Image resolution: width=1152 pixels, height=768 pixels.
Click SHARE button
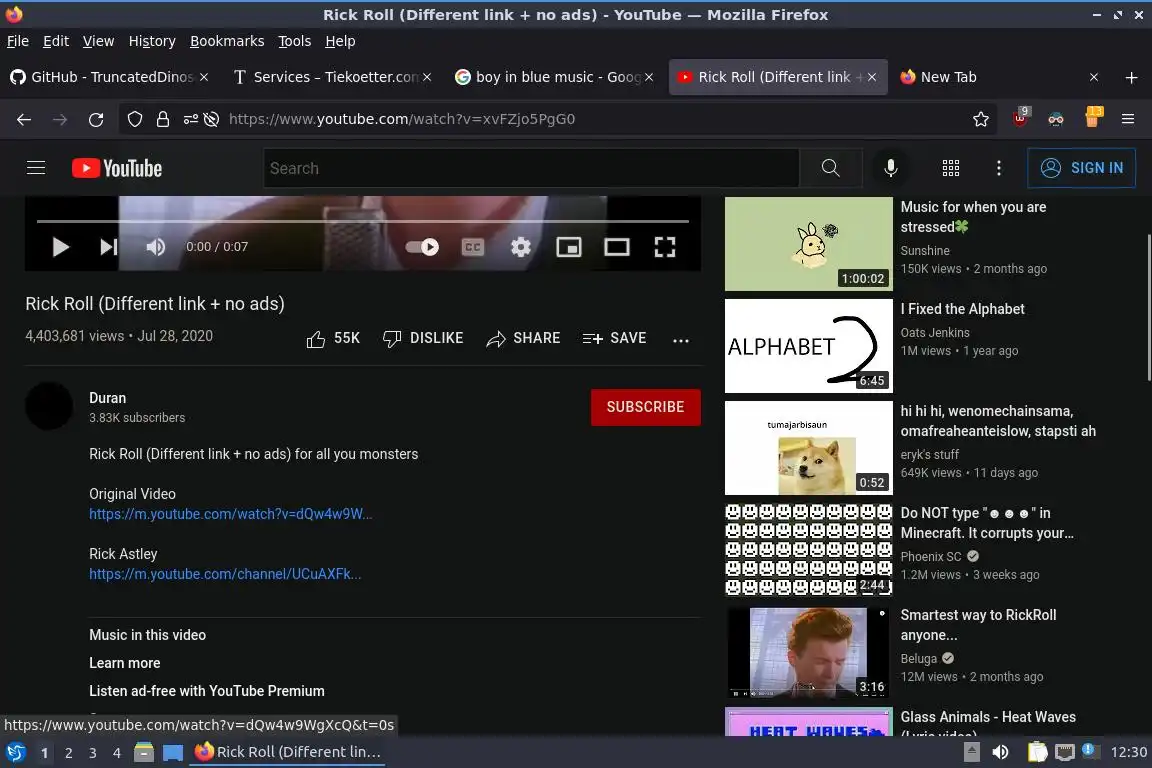click(523, 338)
